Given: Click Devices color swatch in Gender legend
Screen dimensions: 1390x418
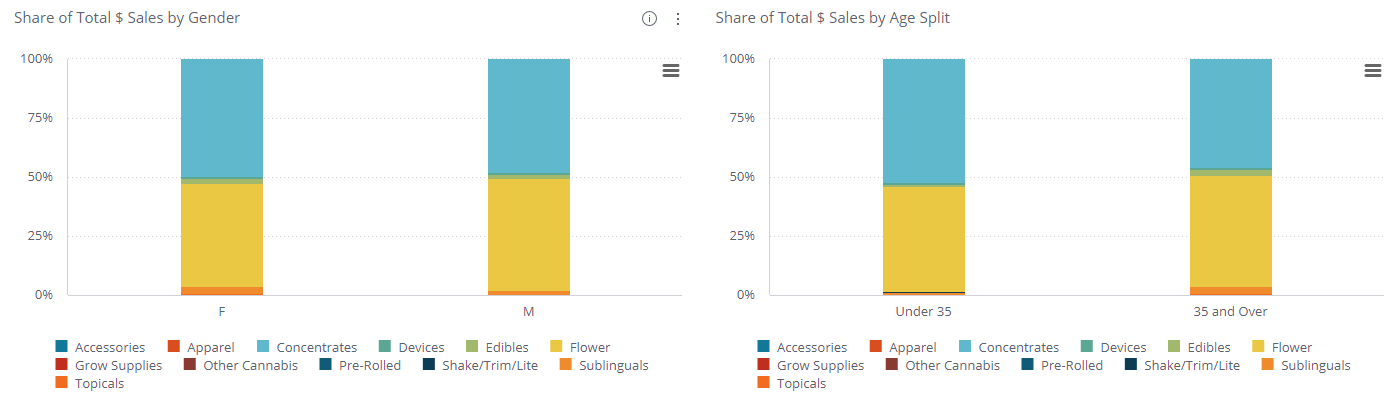Looking at the screenshot, I should (385, 348).
